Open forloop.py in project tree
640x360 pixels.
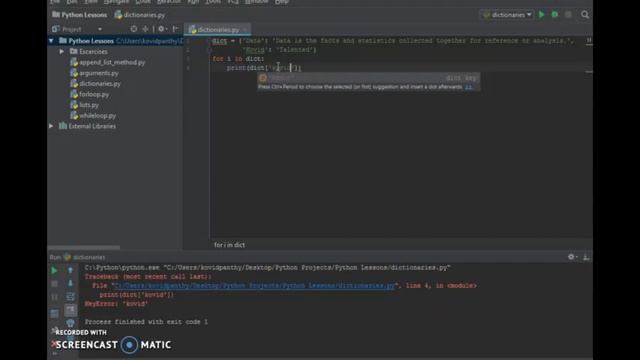point(90,94)
